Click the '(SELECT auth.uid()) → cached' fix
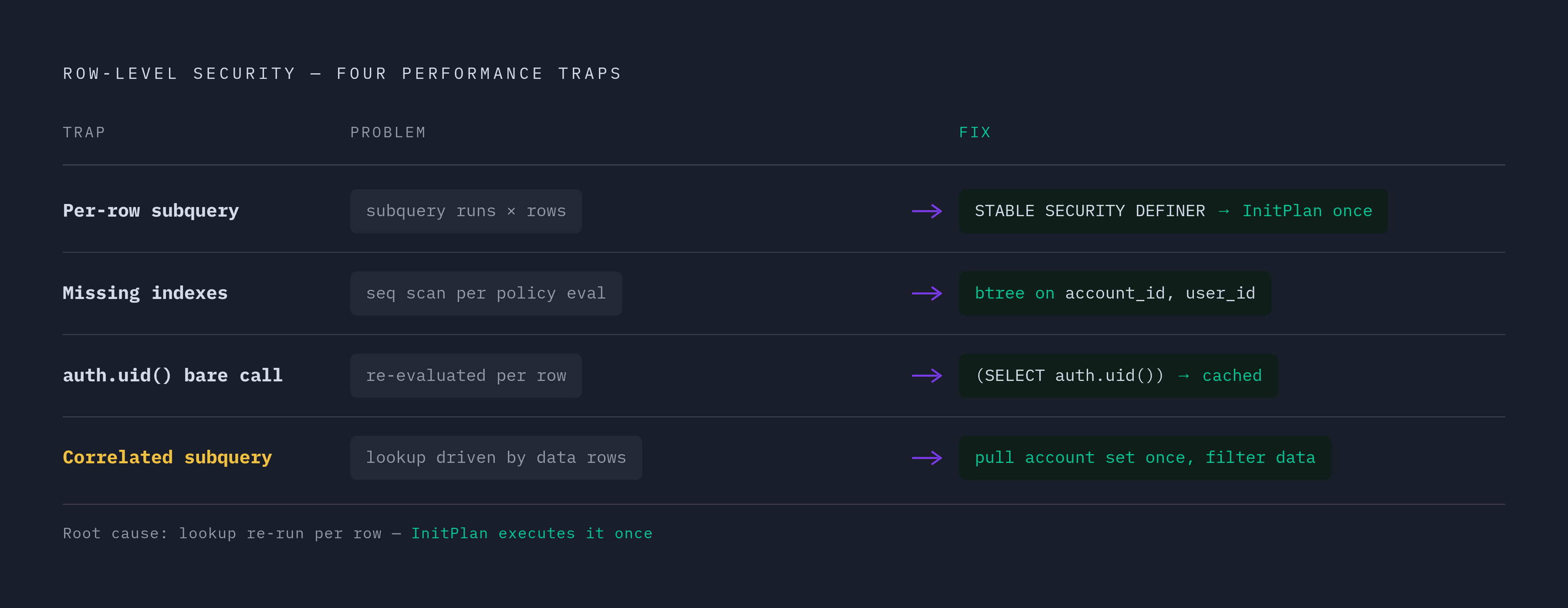 click(1118, 376)
